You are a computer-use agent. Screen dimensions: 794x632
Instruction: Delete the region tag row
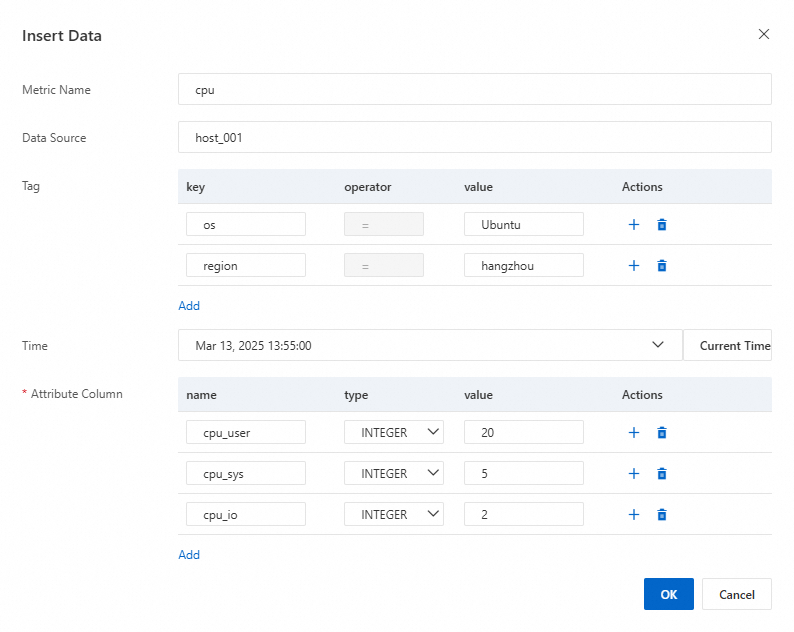[661, 266]
